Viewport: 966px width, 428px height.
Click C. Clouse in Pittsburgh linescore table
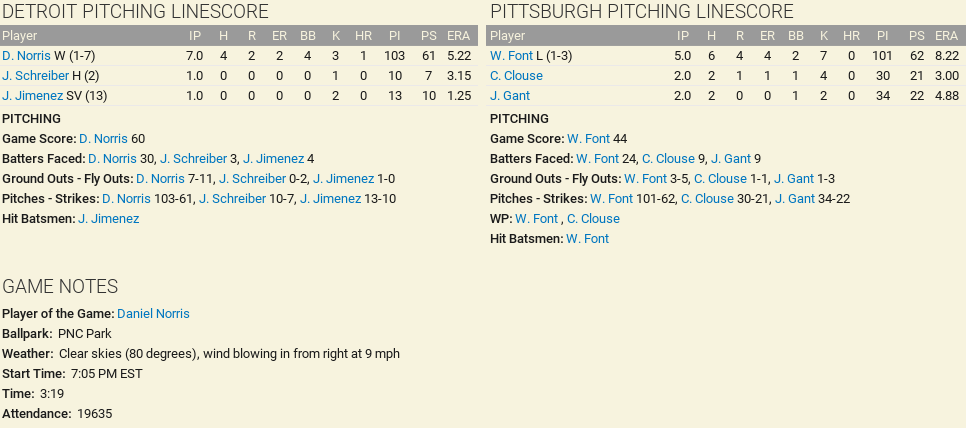[516, 75]
